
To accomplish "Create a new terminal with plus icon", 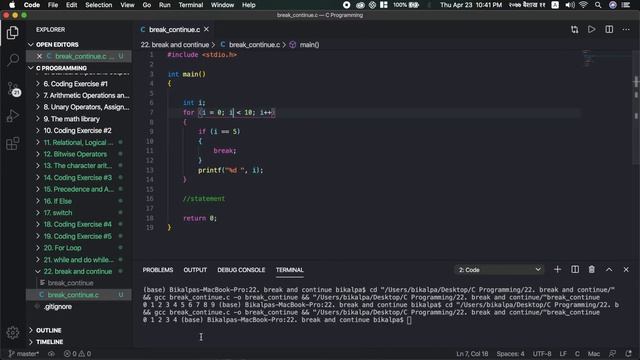I will [x=557, y=269].
